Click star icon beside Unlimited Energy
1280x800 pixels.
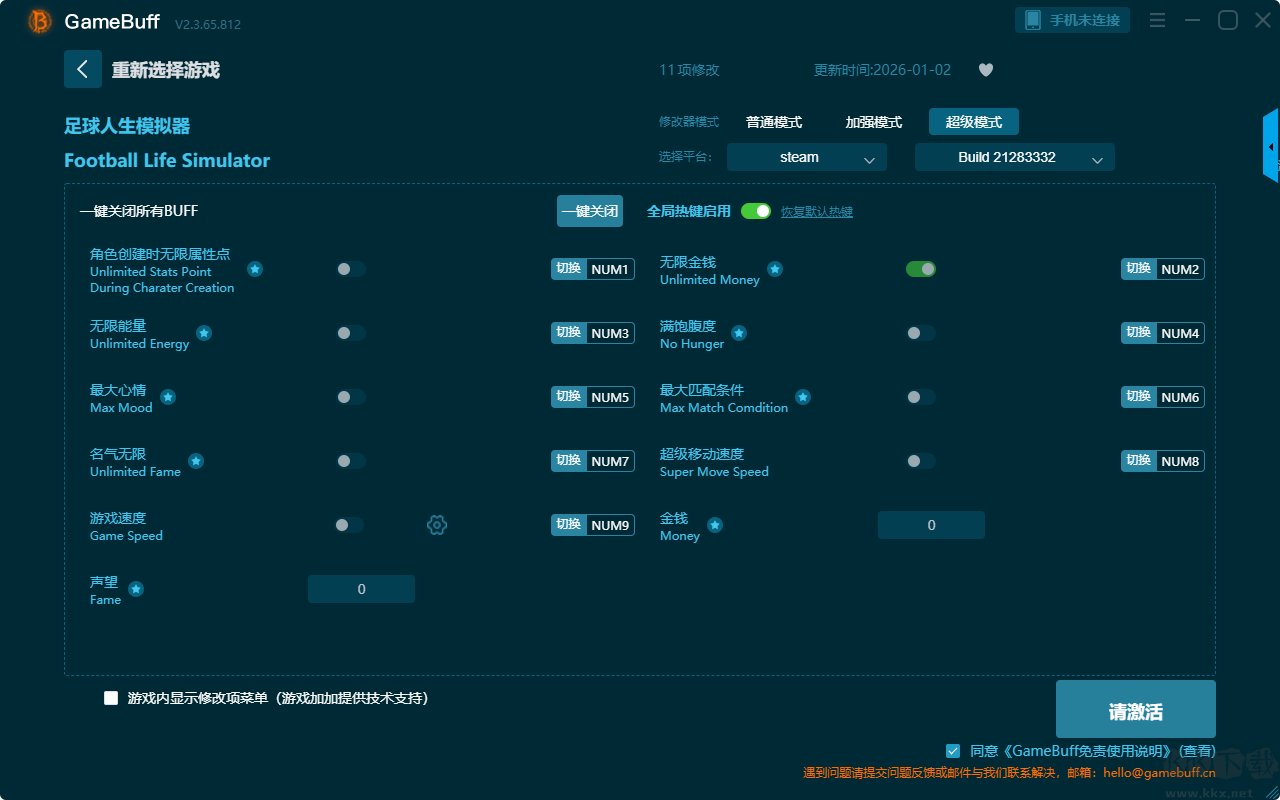tap(204, 333)
